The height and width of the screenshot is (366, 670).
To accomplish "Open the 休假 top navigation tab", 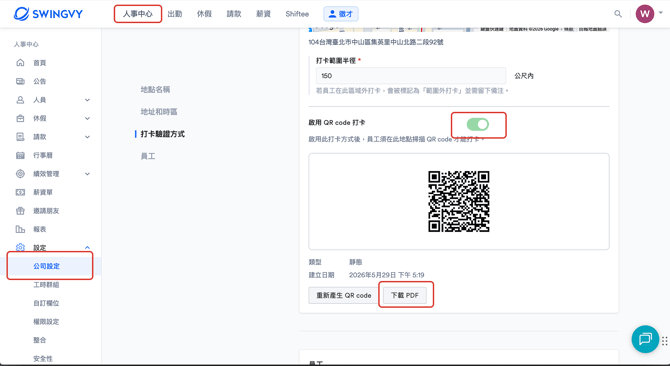I will click(204, 14).
